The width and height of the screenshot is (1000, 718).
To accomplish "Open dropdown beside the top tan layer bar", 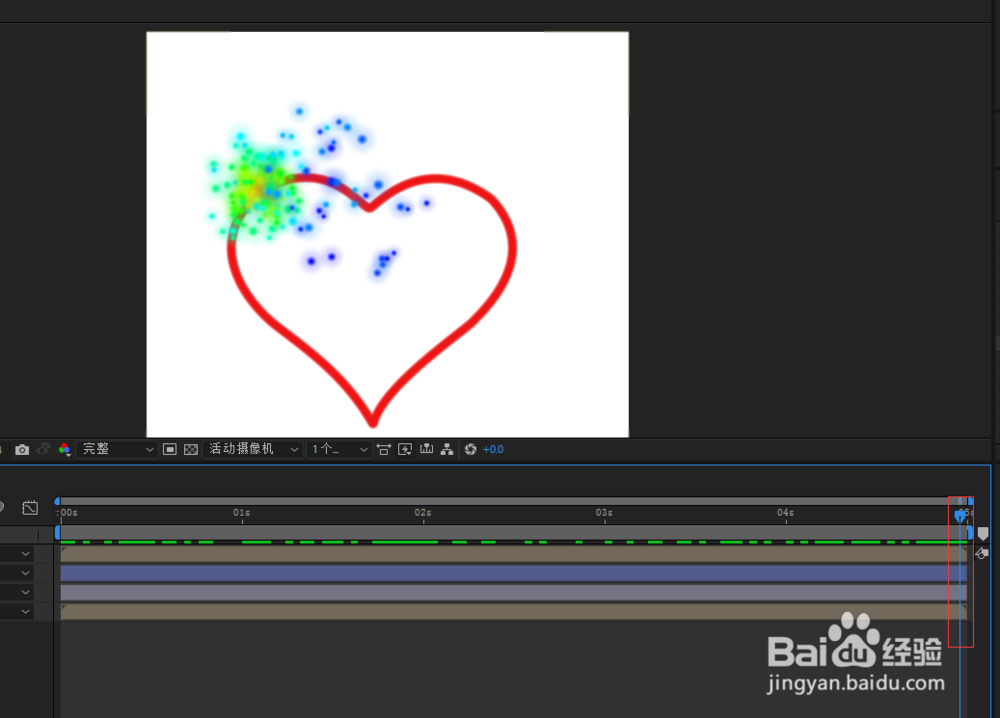I will (26, 554).
